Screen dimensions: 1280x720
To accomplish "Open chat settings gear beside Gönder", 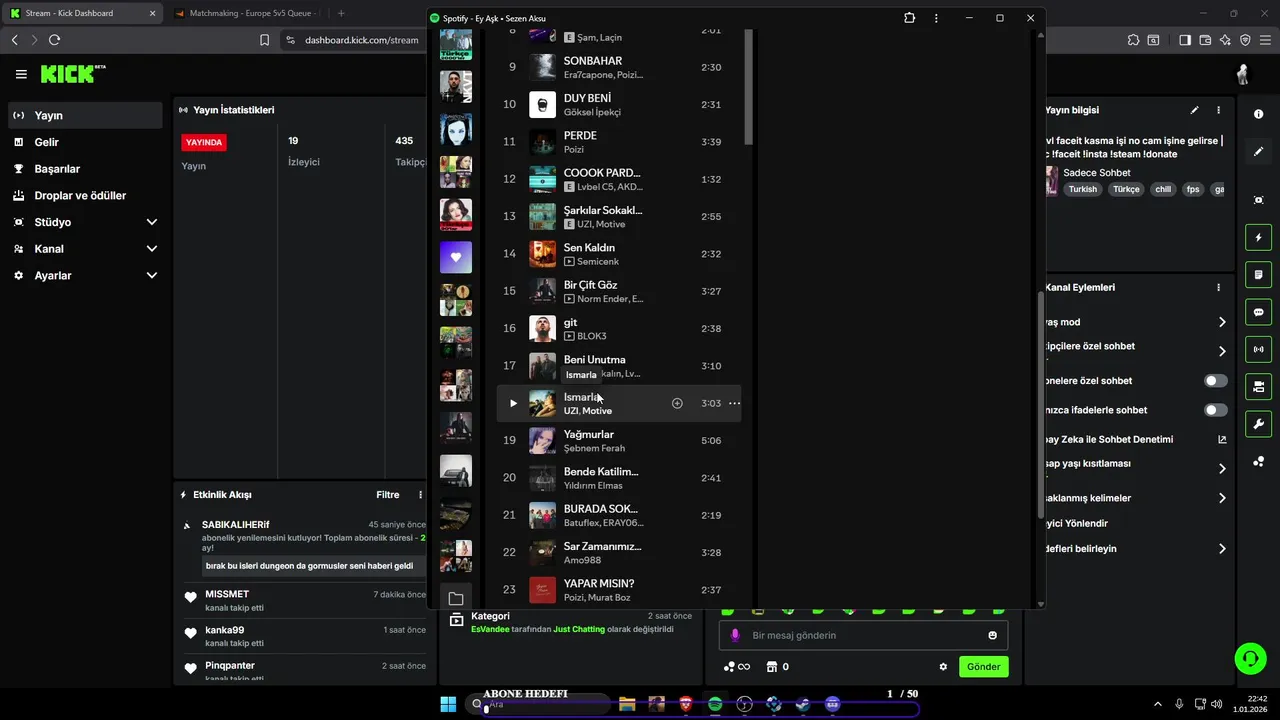I will pos(943,667).
